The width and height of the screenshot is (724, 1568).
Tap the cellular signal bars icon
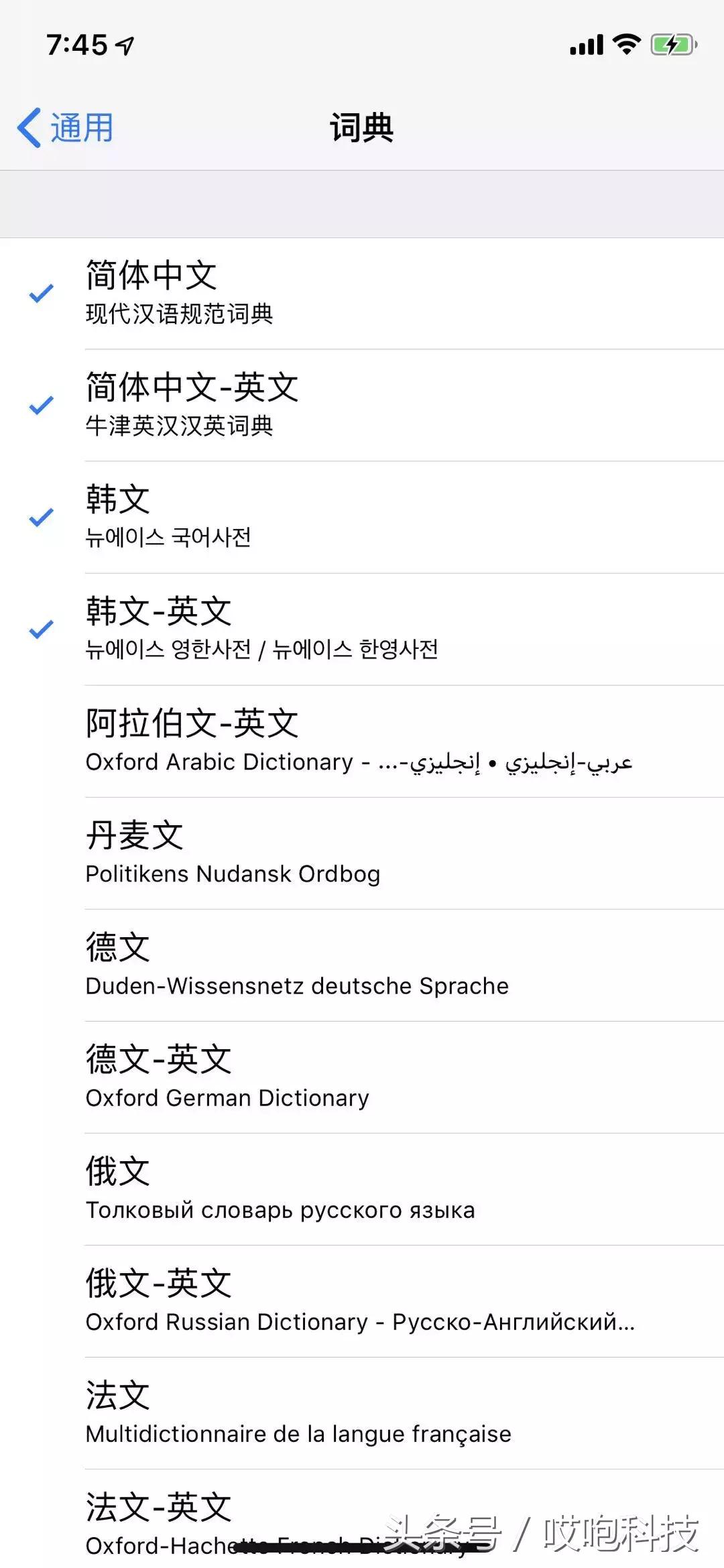[587, 46]
